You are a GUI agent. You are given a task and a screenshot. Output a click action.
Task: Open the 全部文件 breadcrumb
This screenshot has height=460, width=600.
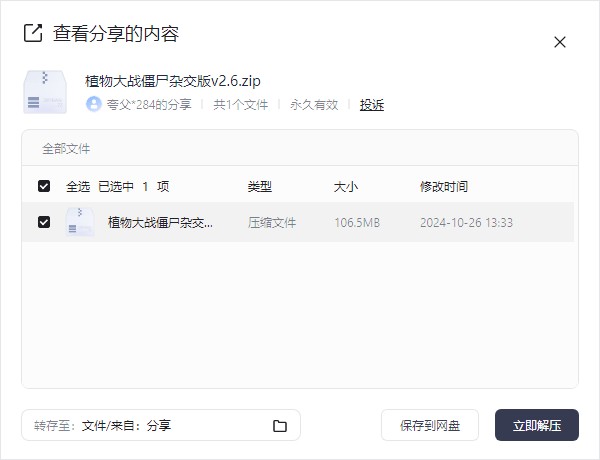(x=66, y=148)
